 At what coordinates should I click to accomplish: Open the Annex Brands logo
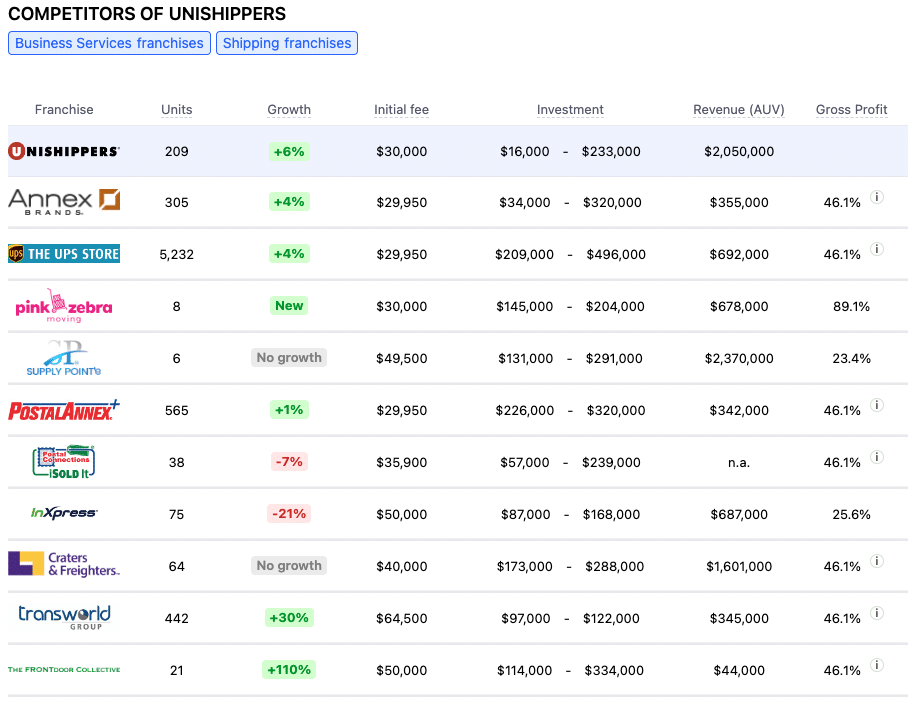click(x=64, y=202)
